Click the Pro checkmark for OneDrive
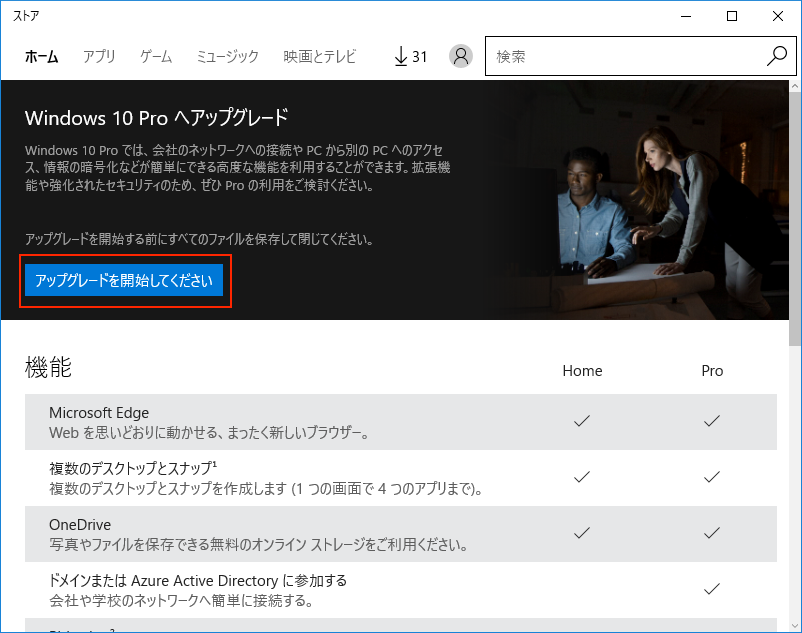 coord(712,534)
